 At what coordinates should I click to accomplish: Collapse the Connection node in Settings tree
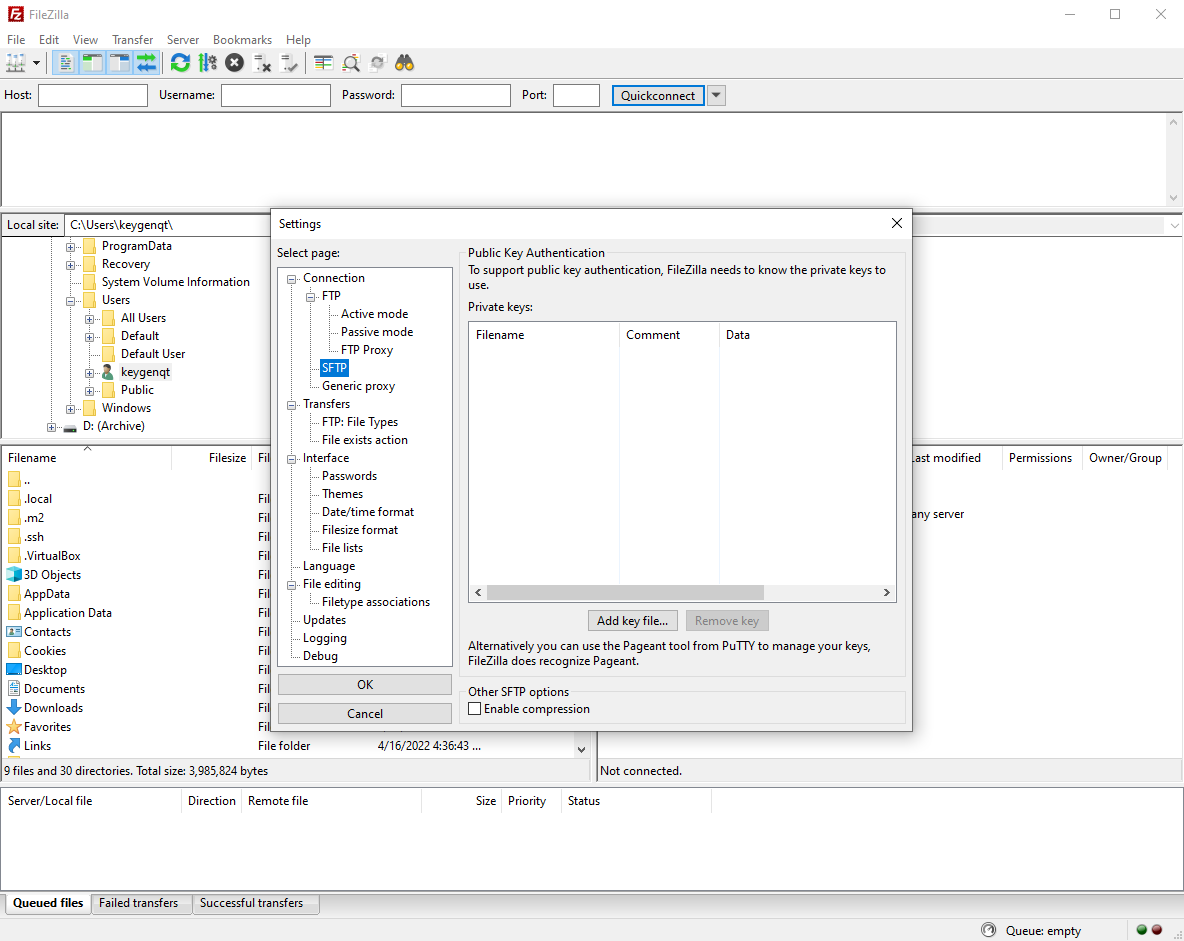pyautogui.click(x=291, y=279)
